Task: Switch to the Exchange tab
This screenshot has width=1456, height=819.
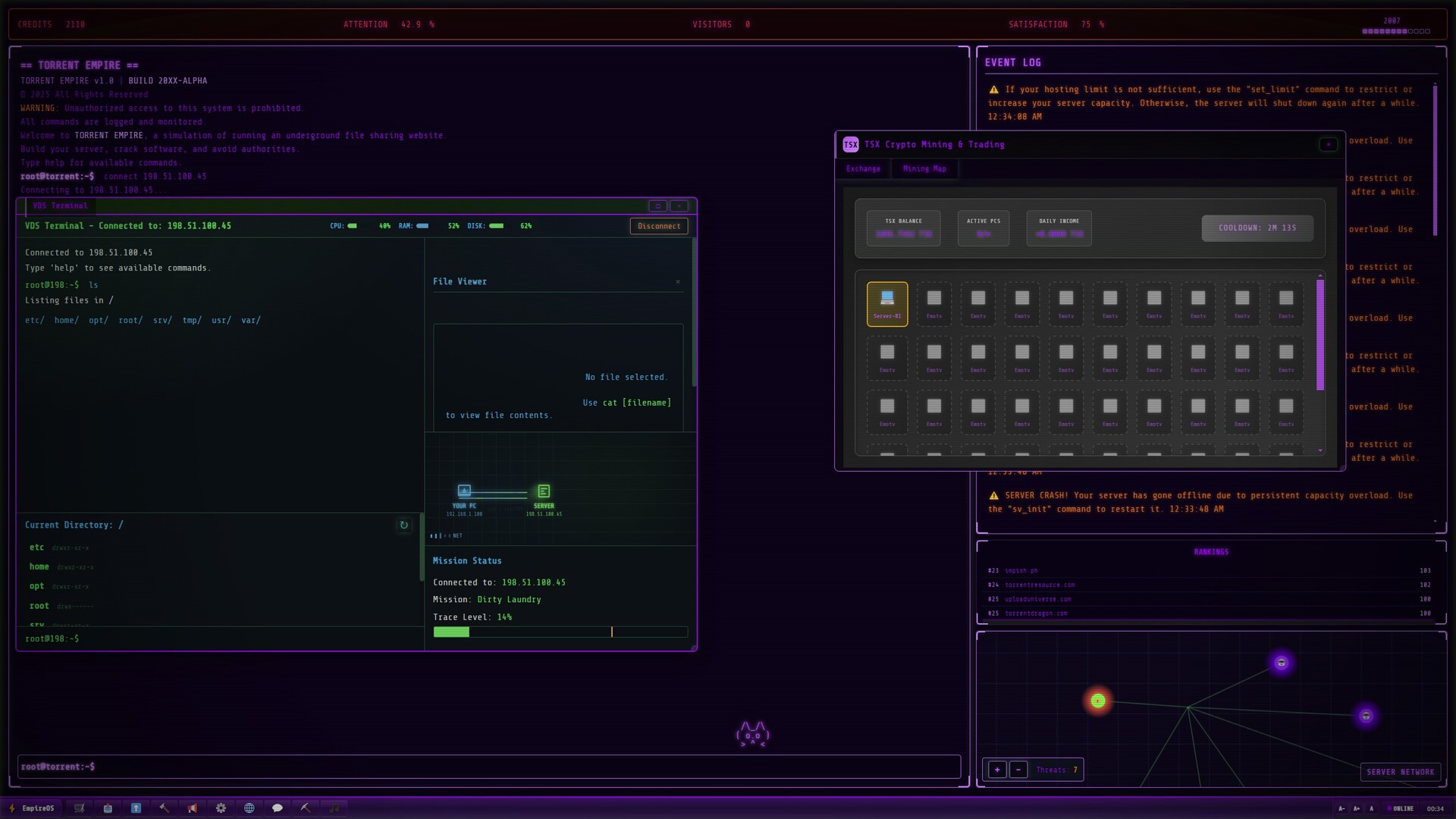Action: point(863,169)
